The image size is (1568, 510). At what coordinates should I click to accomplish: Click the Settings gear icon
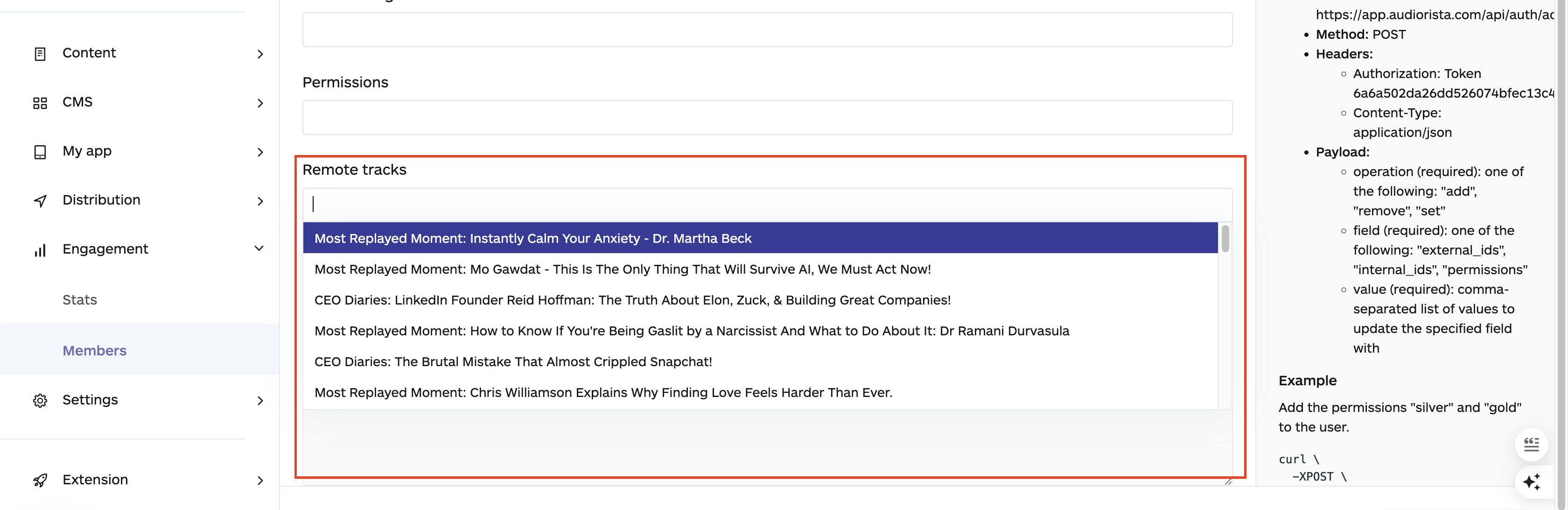click(40, 400)
